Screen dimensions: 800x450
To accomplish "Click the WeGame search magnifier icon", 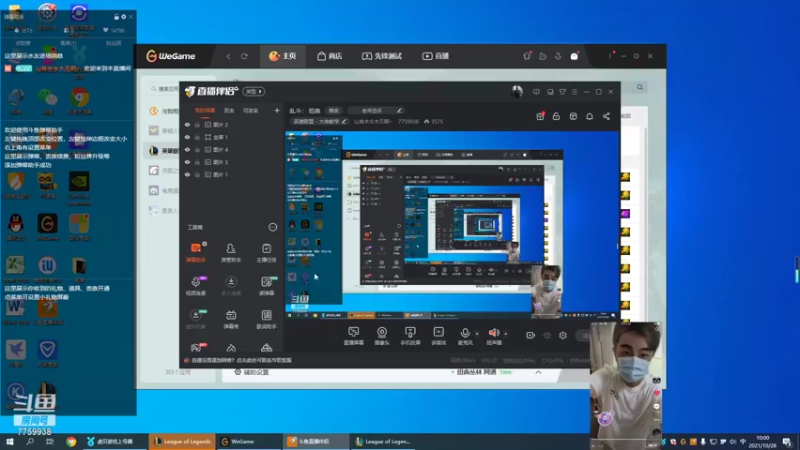I will (x=640, y=87).
